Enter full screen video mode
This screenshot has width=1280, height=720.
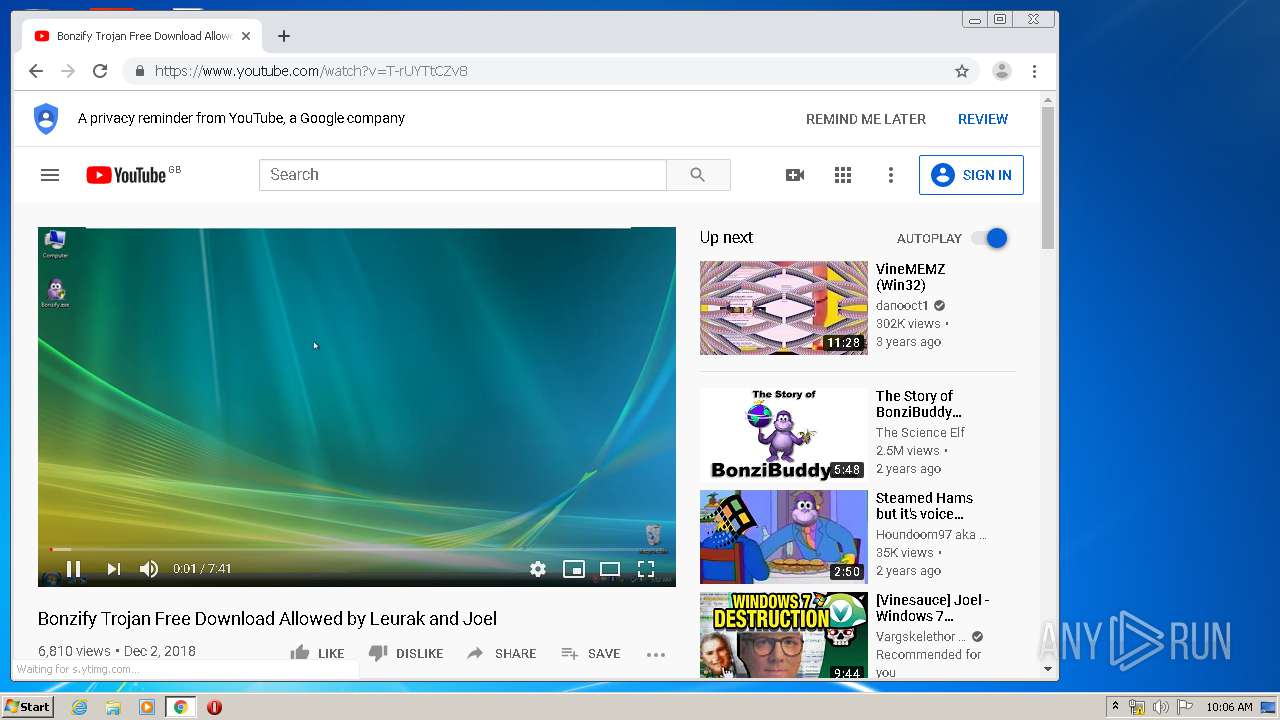tap(646, 569)
